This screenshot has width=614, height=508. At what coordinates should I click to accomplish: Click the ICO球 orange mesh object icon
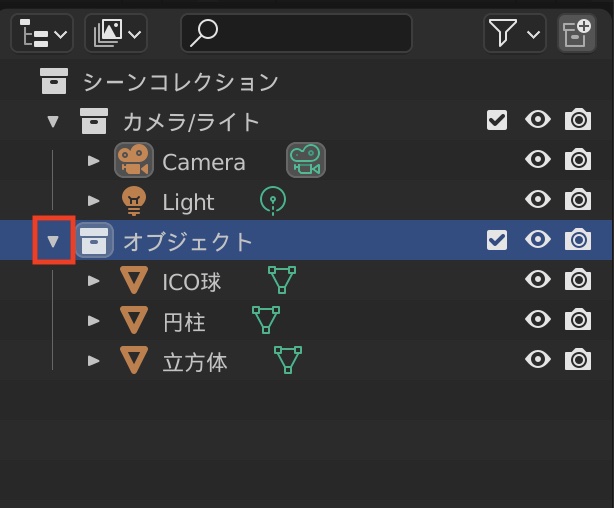133,281
